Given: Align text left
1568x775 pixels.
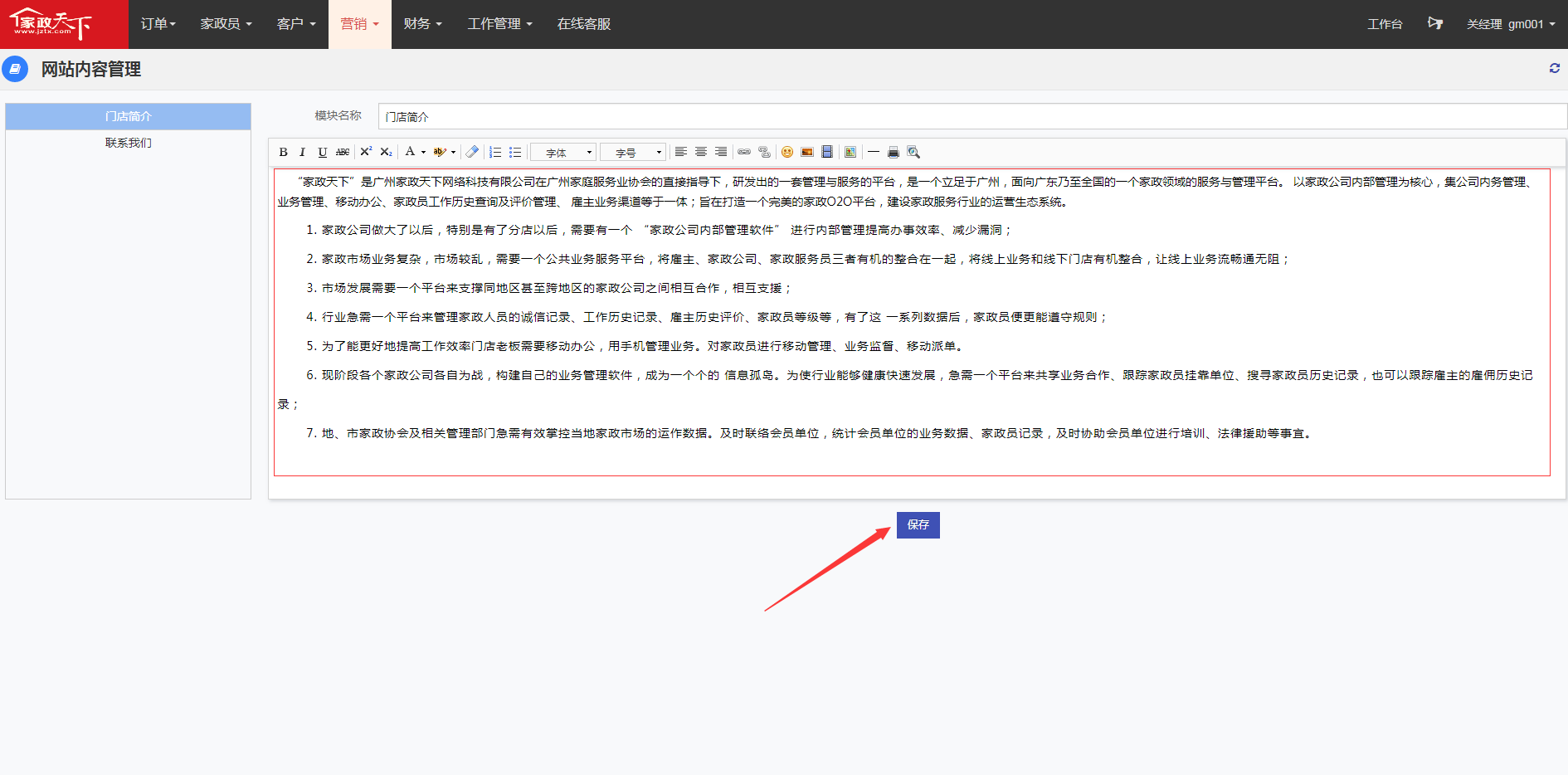Looking at the screenshot, I should click(681, 152).
